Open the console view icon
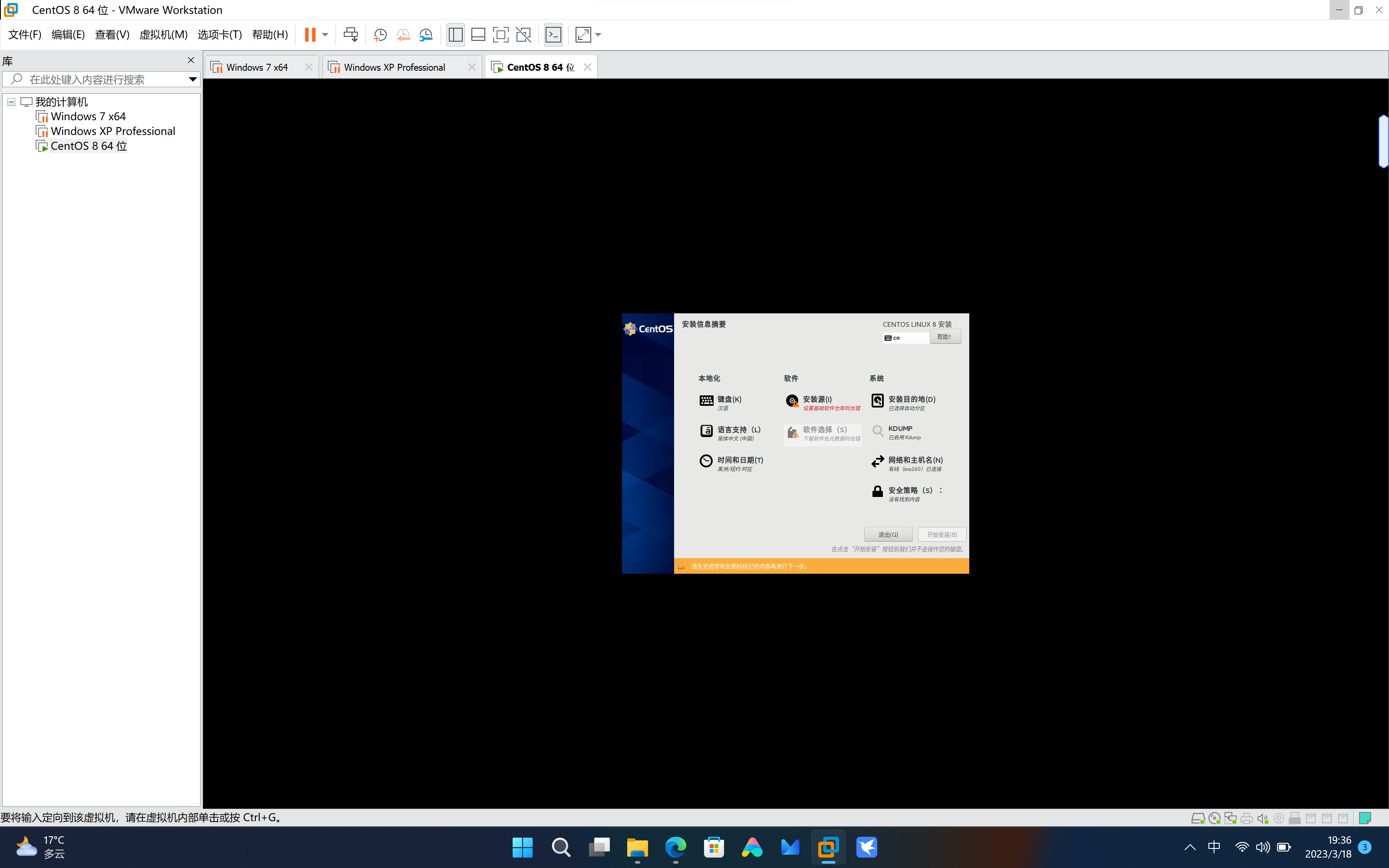Viewport: 1389px width, 868px height. pyautogui.click(x=553, y=34)
